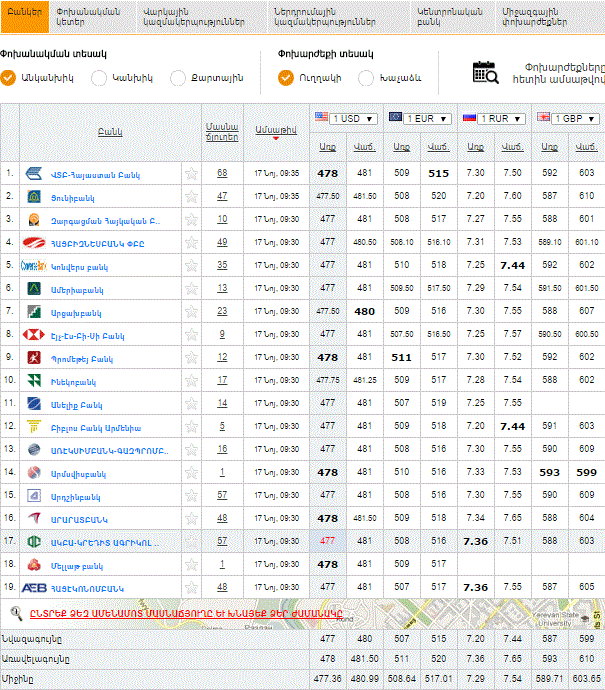Click the favorite star in the Արմսվիսբանկ row

[191, 472]
